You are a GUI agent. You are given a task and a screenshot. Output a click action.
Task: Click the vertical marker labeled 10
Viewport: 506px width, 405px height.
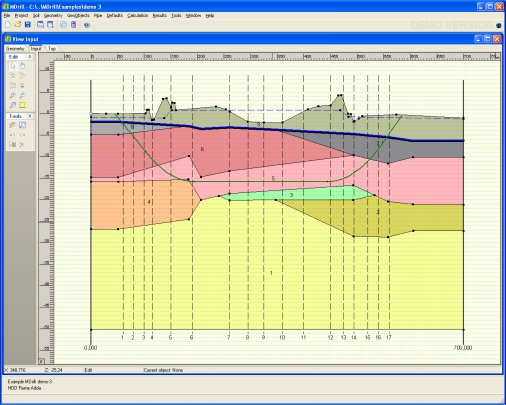[x=282, y=338]
